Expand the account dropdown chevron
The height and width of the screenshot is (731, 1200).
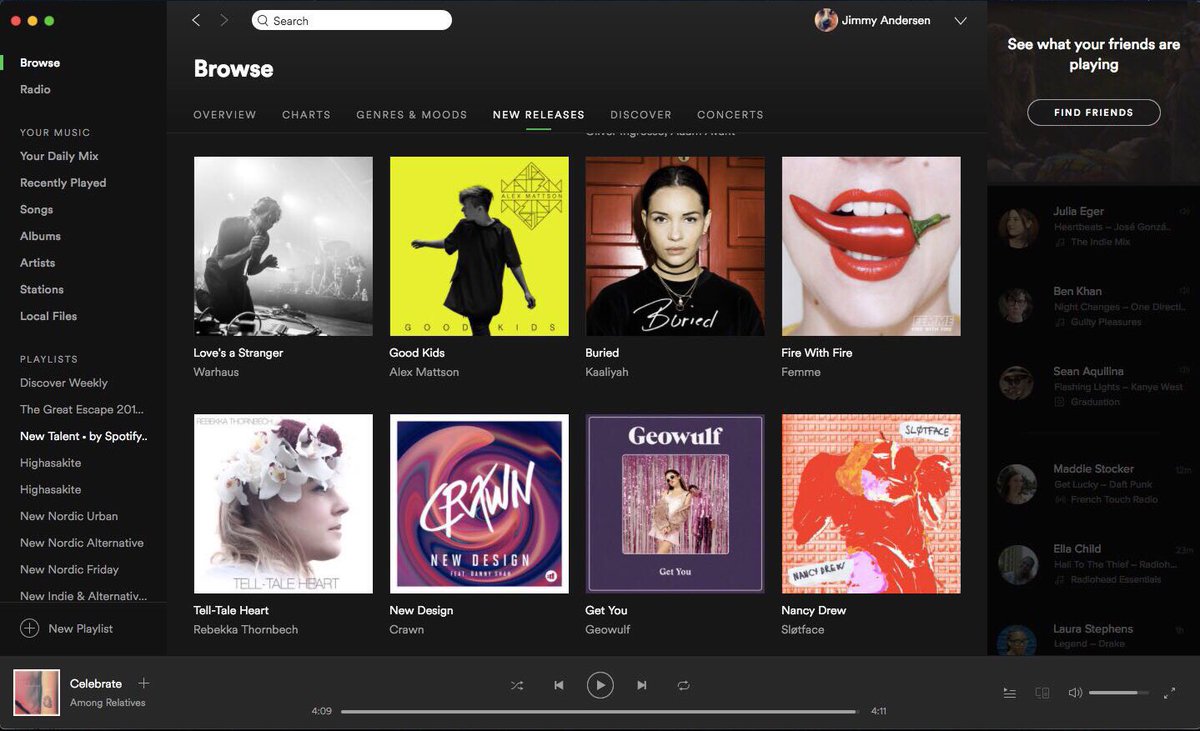click(x=960, y=20)
